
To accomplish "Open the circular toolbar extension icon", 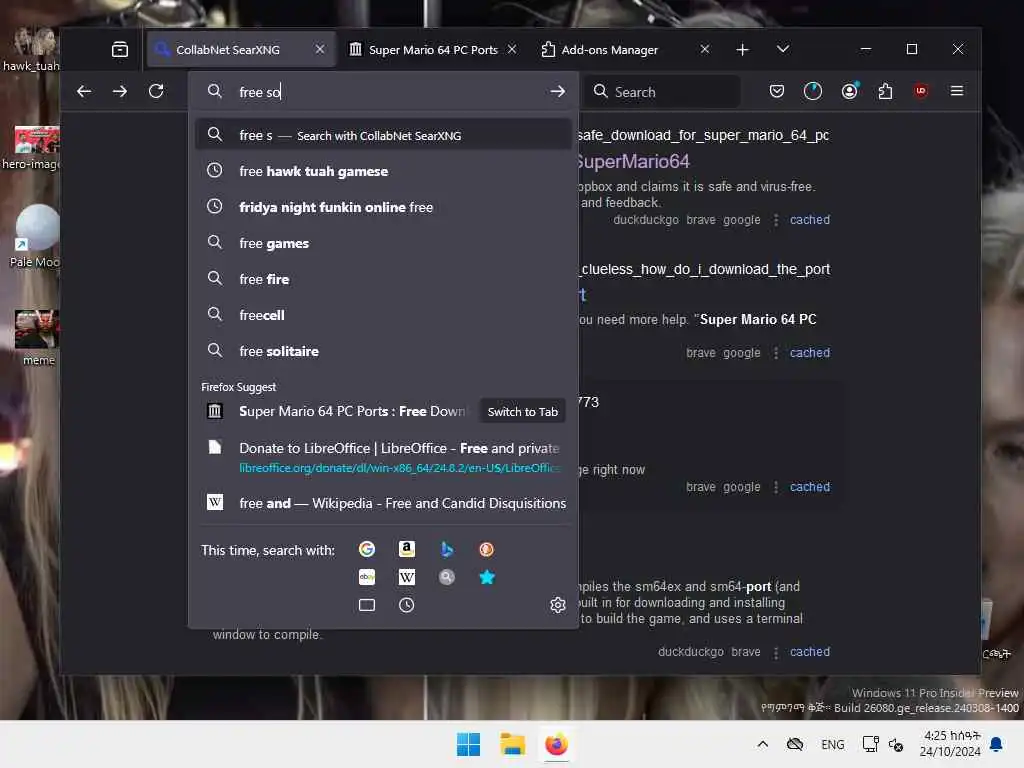I will tap(812, 91).
